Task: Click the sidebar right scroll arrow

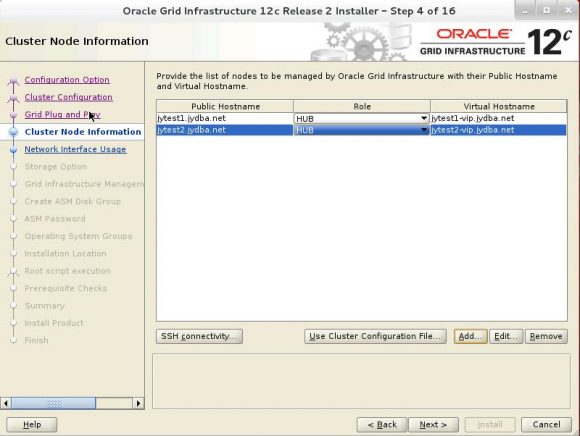Action: click(x=138, y=403)
